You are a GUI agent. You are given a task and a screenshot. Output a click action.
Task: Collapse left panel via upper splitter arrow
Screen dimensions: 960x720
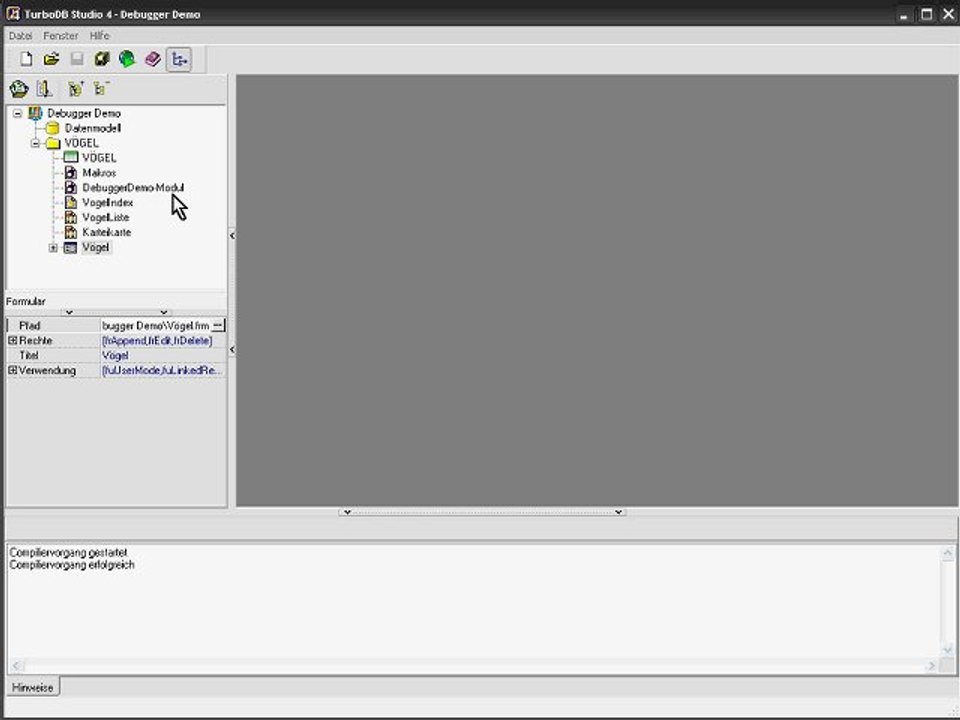232,235
